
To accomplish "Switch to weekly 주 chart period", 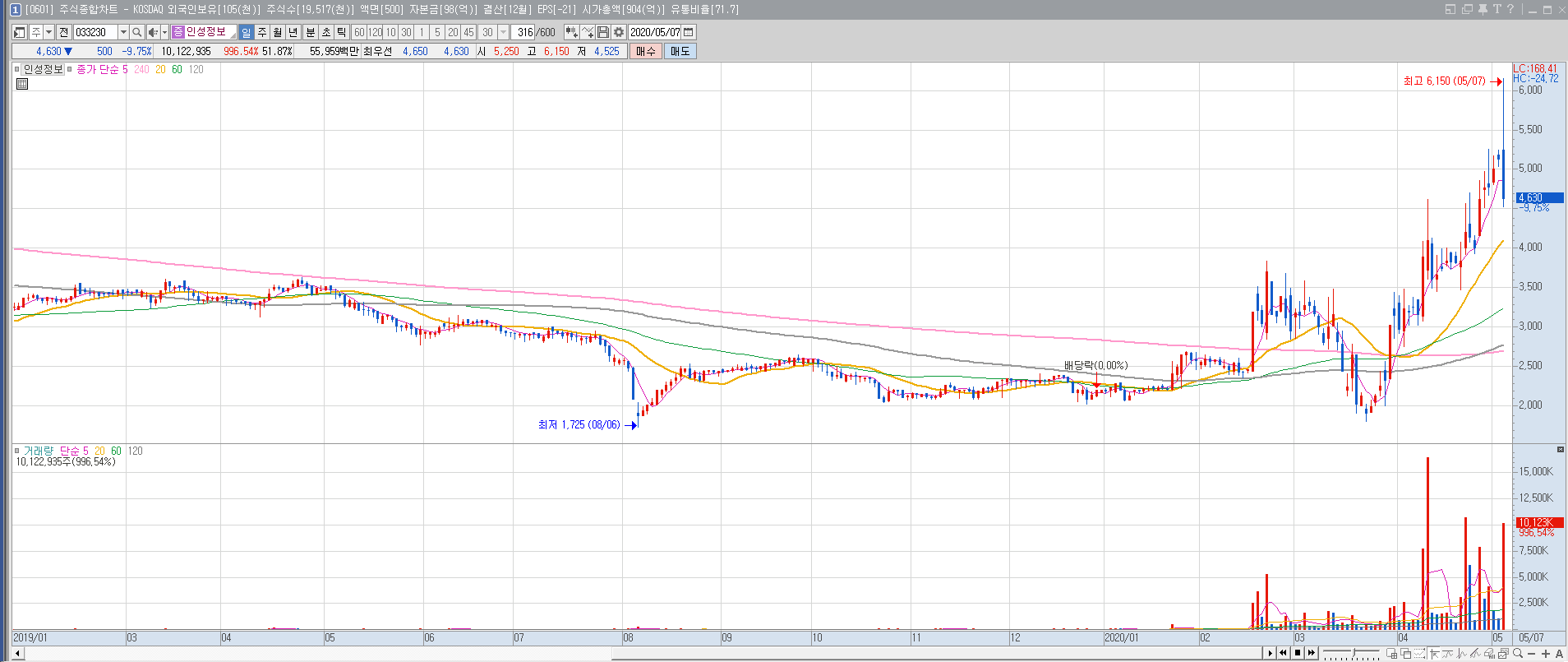I will pos(262,32).
